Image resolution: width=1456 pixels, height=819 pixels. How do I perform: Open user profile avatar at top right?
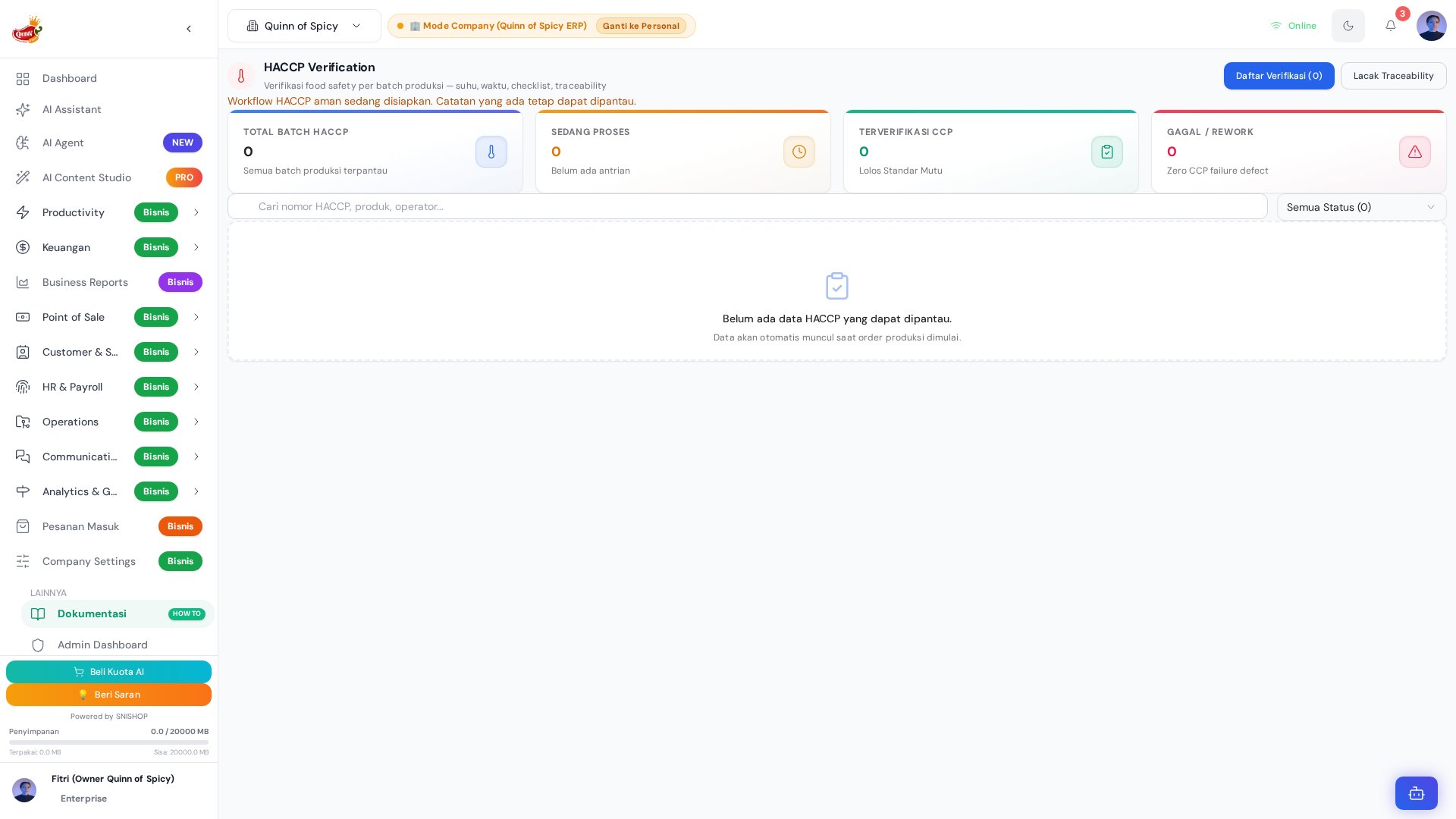pos(1432,26)
